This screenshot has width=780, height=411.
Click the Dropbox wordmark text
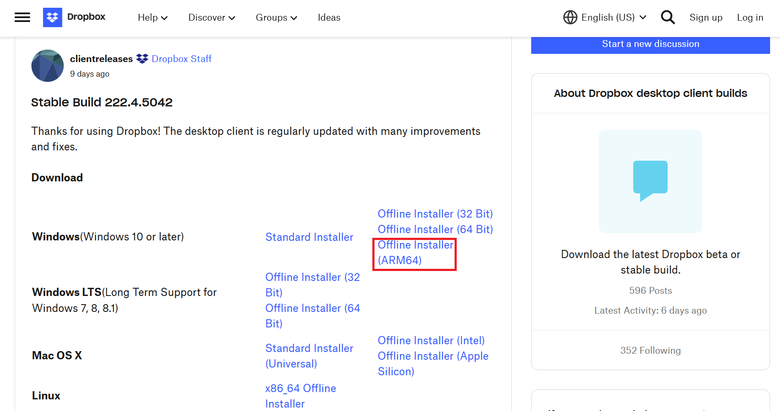[86, 17]
